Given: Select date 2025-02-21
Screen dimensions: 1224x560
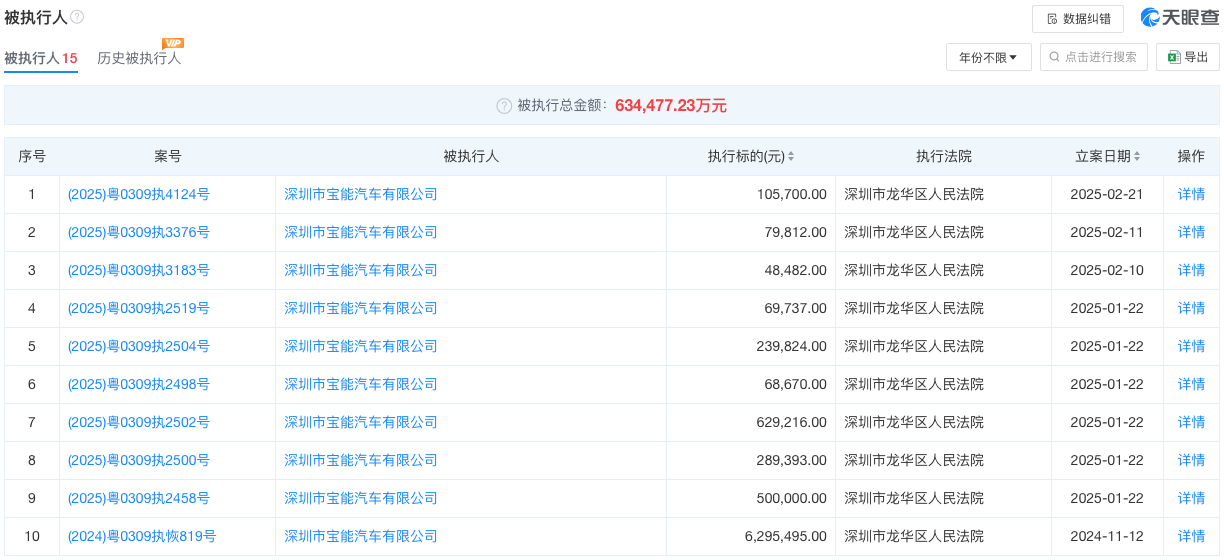Looking at the screenshot, I should 1106,194.
